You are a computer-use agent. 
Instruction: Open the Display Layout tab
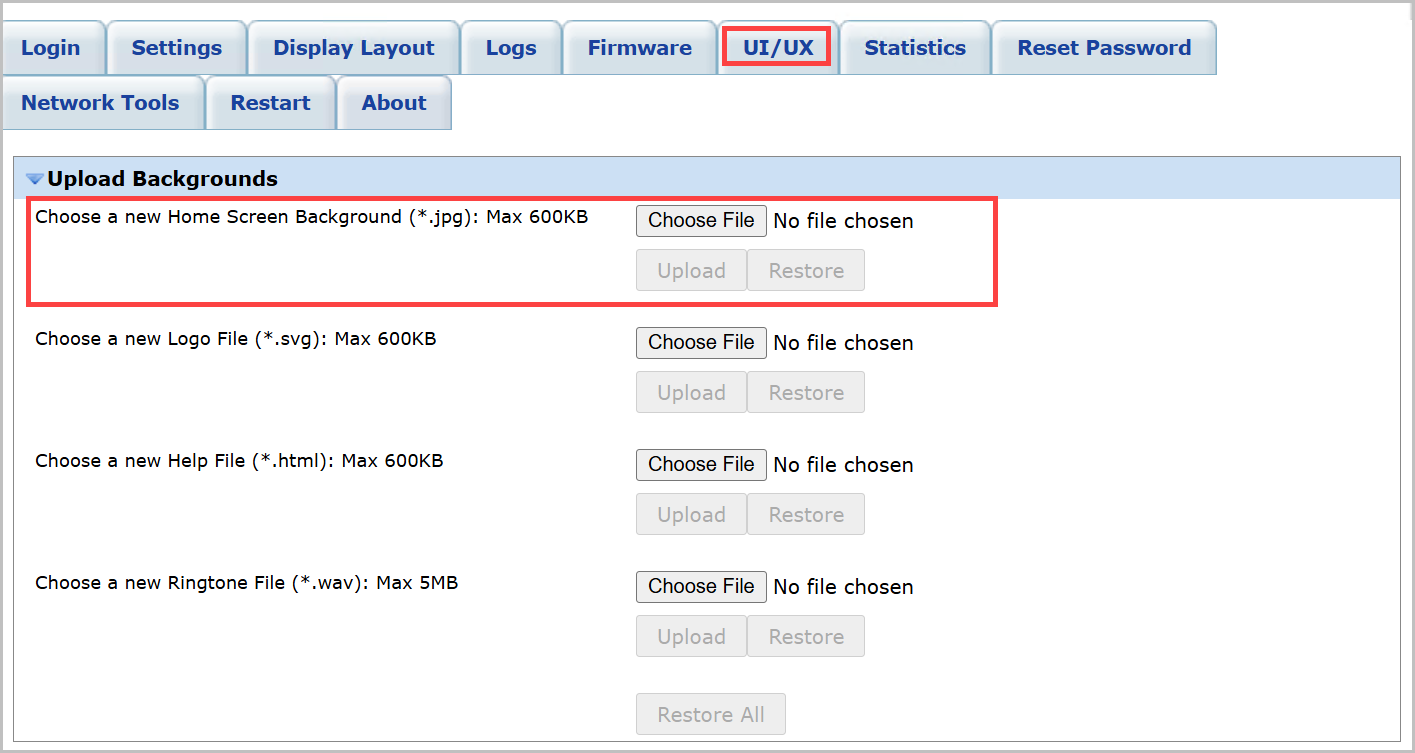pos(354,48)
